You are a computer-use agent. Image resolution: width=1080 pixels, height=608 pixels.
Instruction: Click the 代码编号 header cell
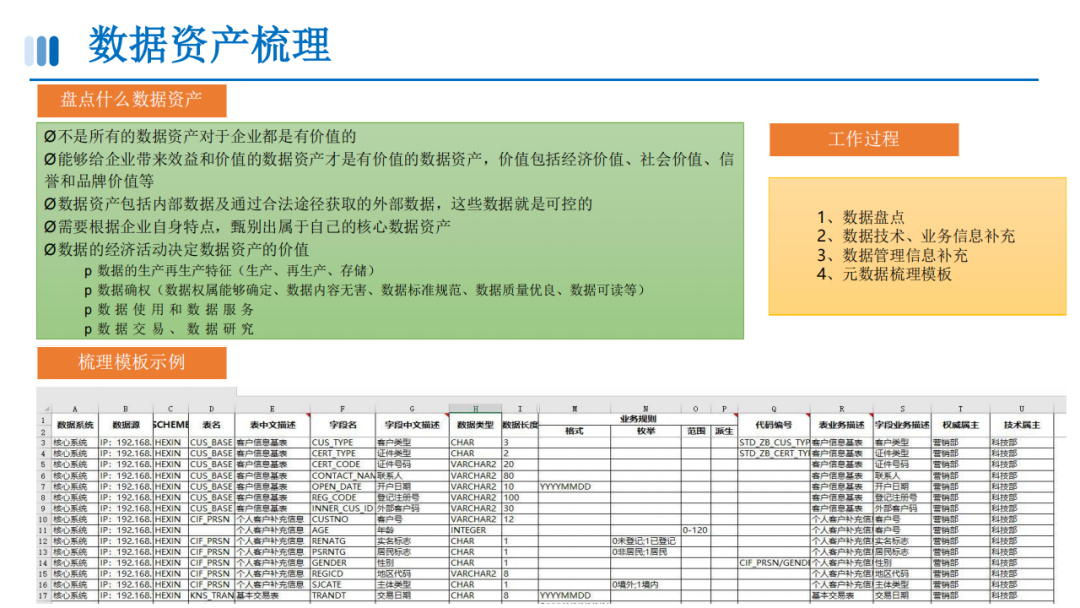coord(773,425)
